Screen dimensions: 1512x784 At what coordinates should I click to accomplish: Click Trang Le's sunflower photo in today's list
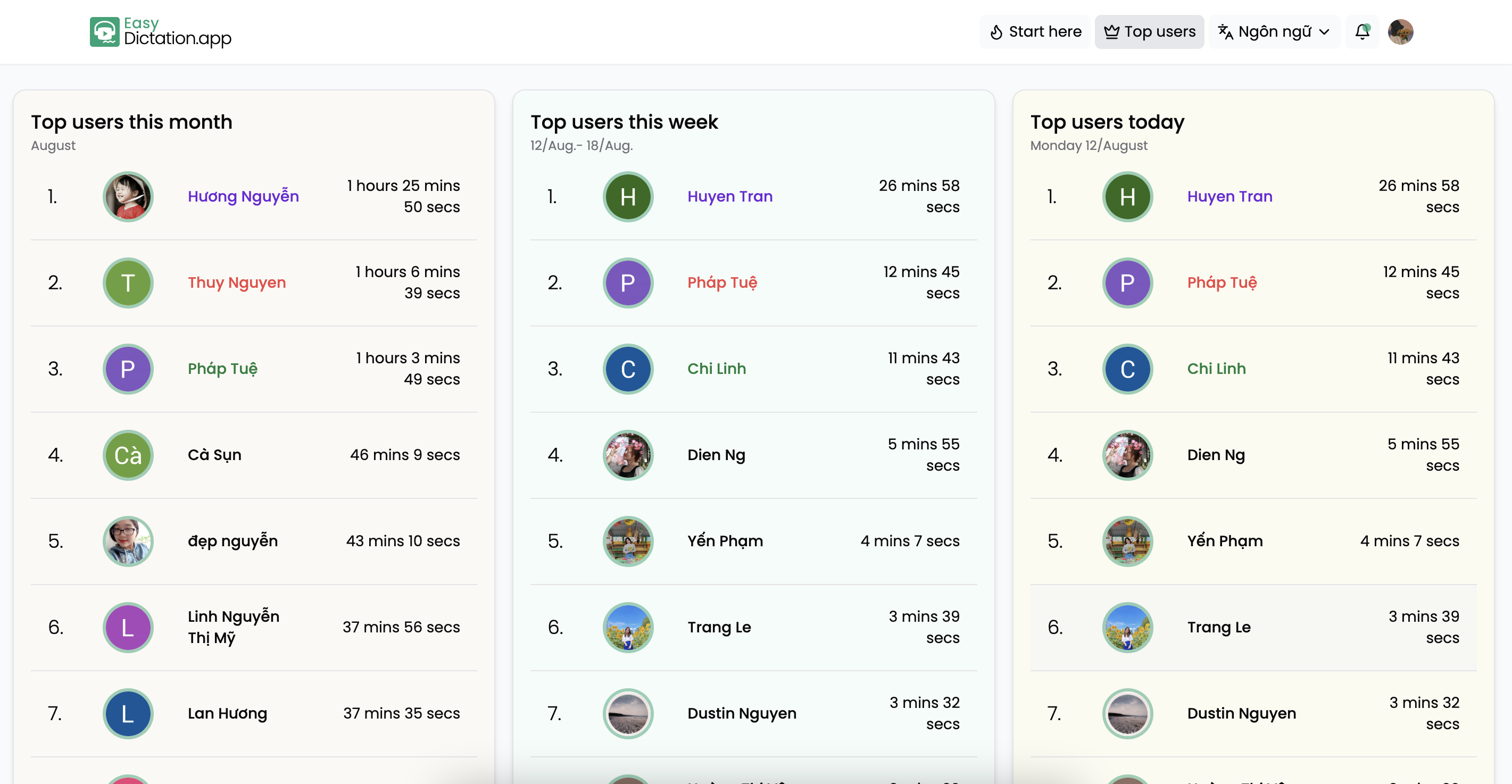[1127, 627]
